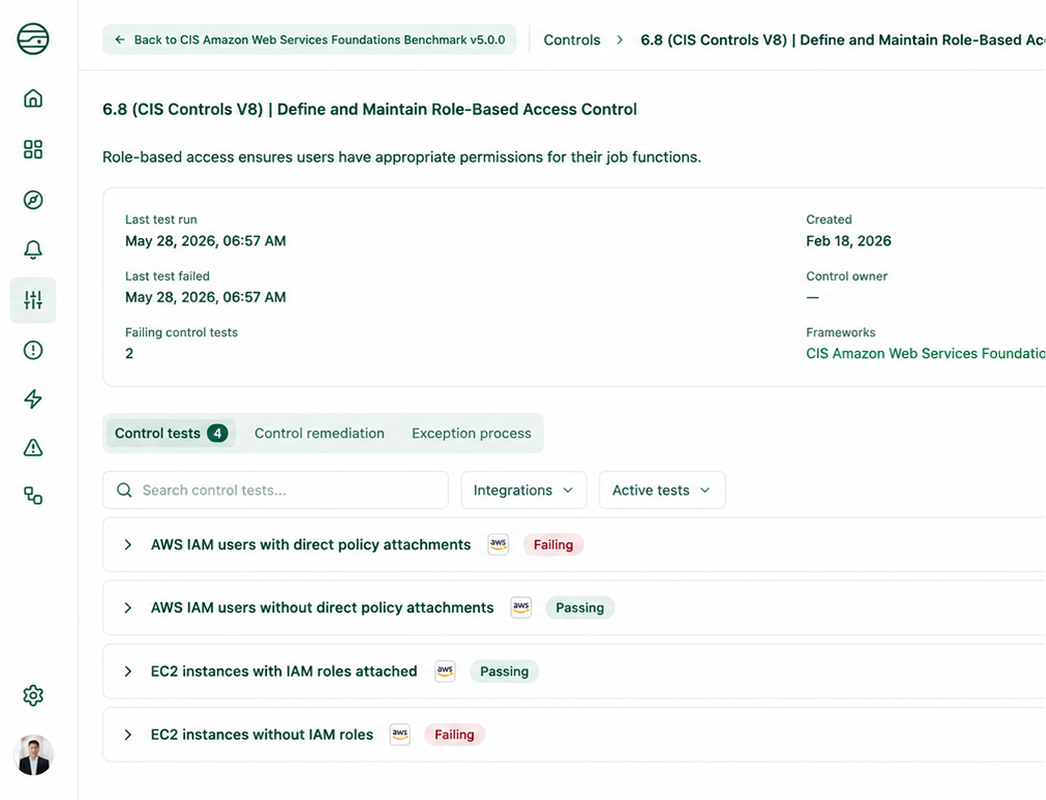The width and height of the screenshot is (1046, 800).
Task: Open the connected squares integrations icon
Action: [33, 496]
